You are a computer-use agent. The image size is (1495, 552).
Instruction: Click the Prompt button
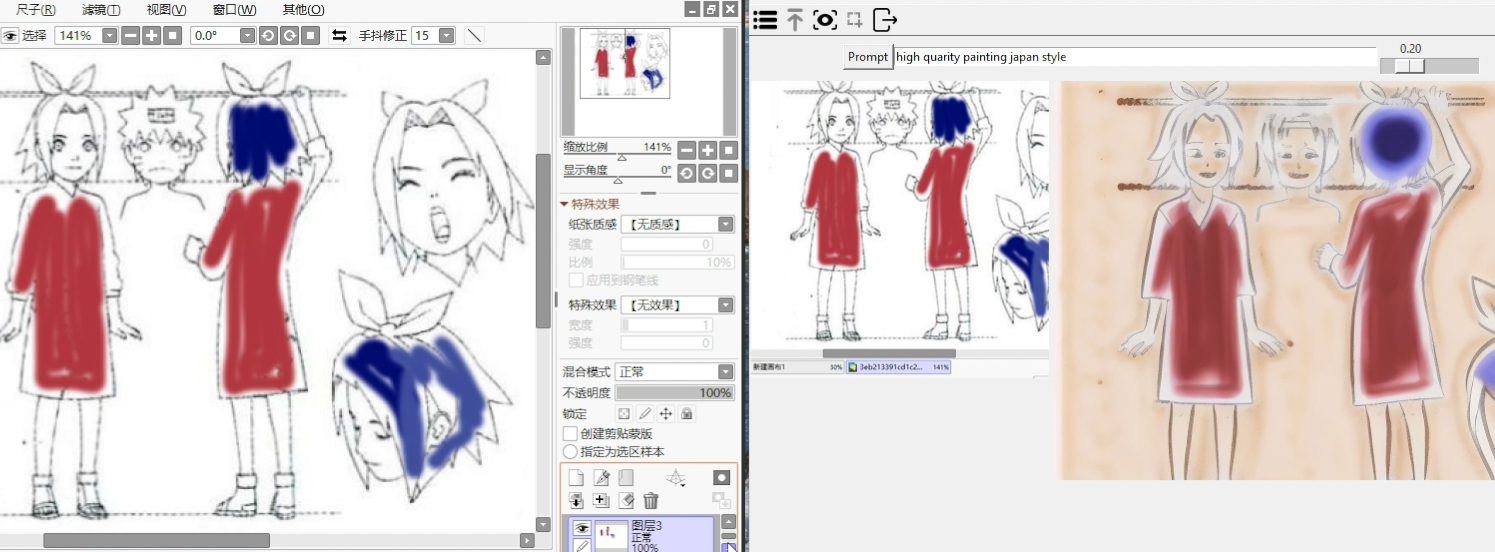(868, 57)
